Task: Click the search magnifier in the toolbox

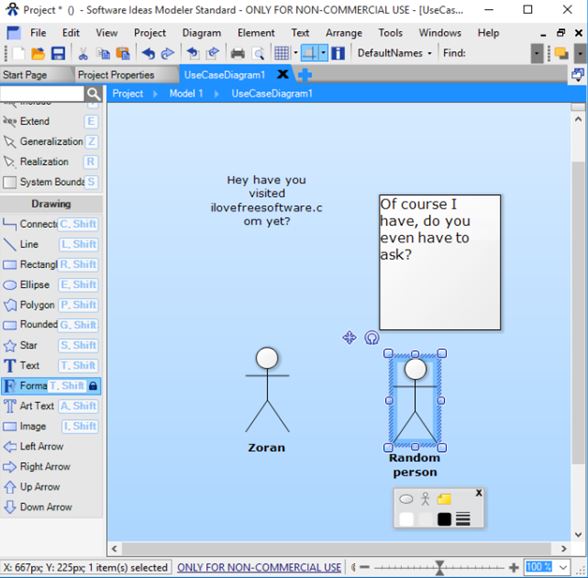Action: [x=93, y=94]
